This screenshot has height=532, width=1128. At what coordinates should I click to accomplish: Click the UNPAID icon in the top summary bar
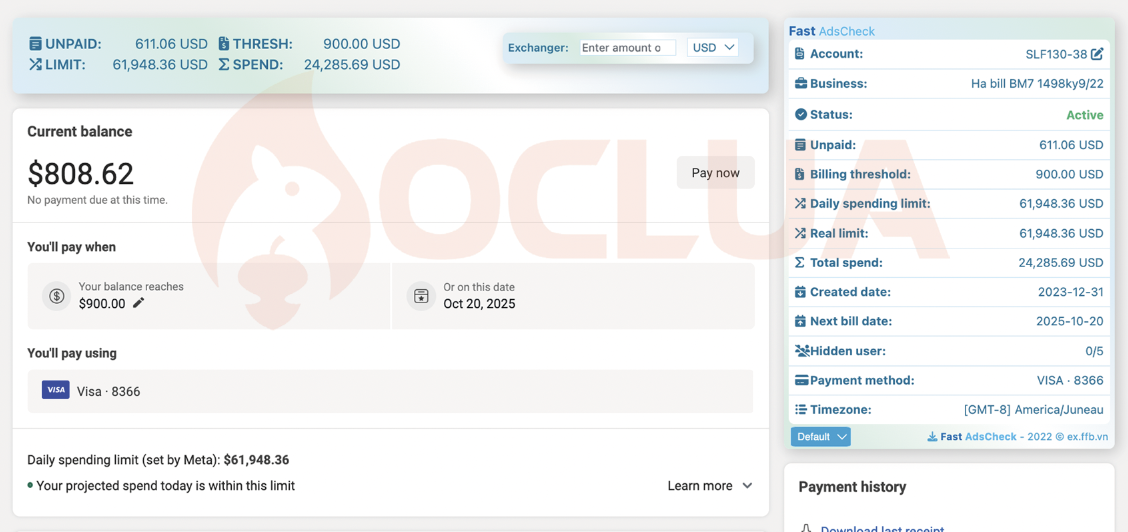(35, 44)
